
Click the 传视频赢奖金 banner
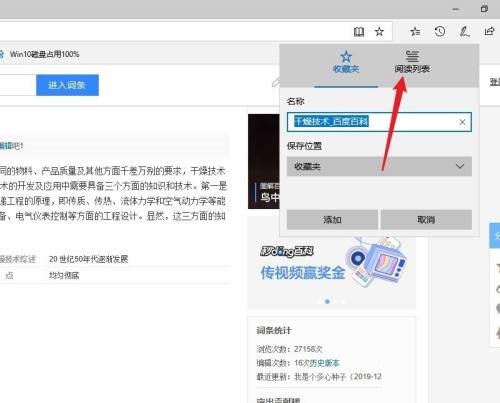coord(332,263)
